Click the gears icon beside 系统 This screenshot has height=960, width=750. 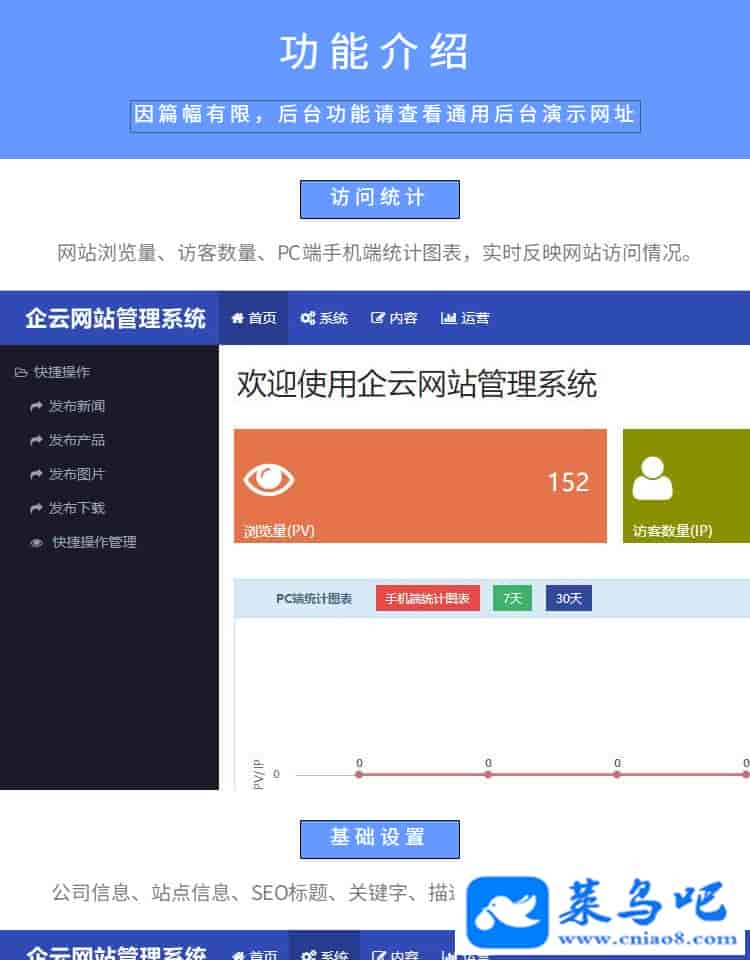308,318
